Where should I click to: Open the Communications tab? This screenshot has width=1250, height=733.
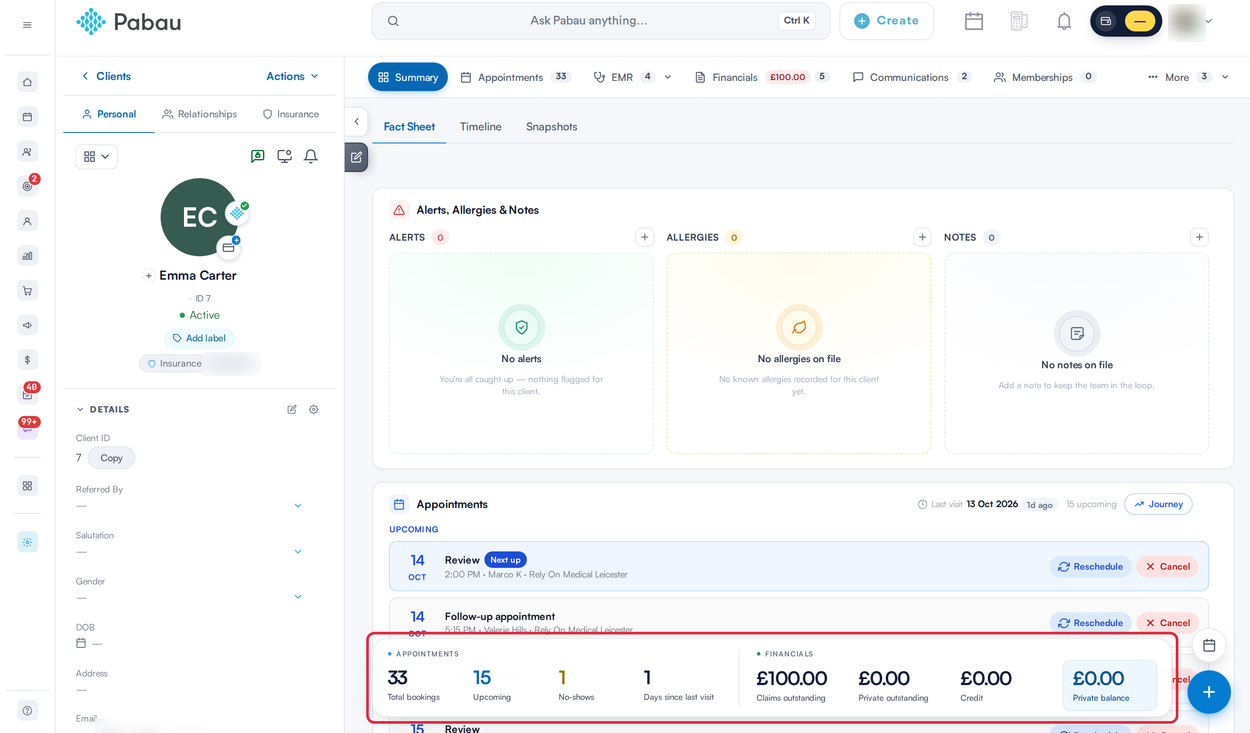912,77
